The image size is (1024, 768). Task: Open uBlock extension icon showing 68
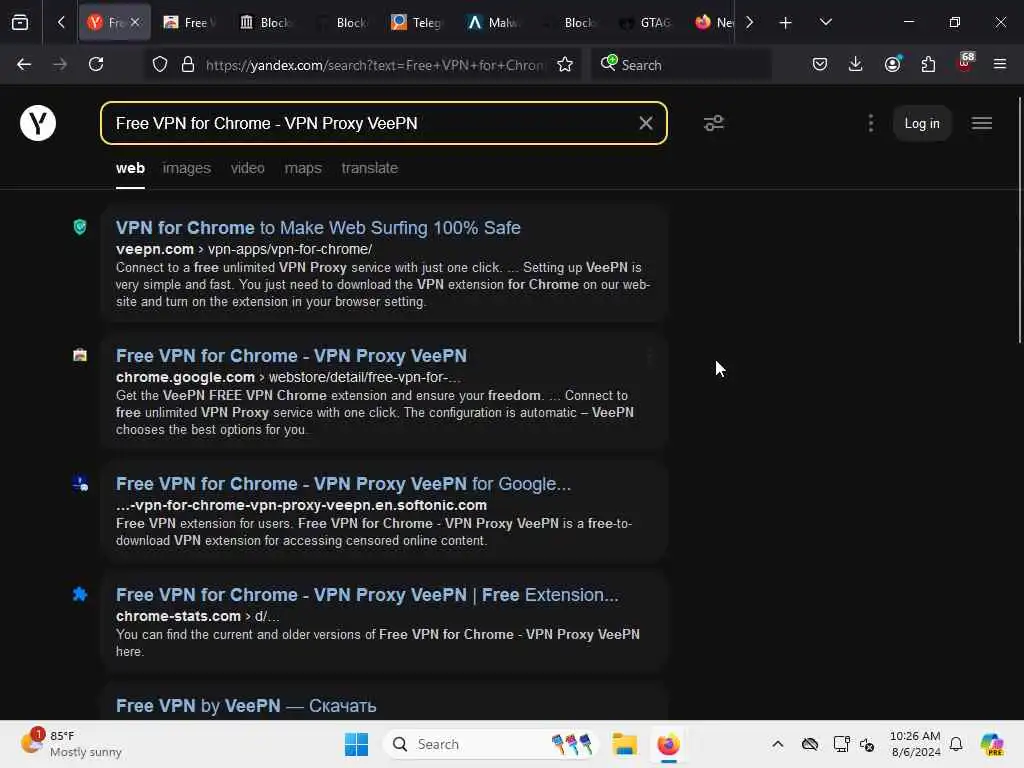[965, 63]
